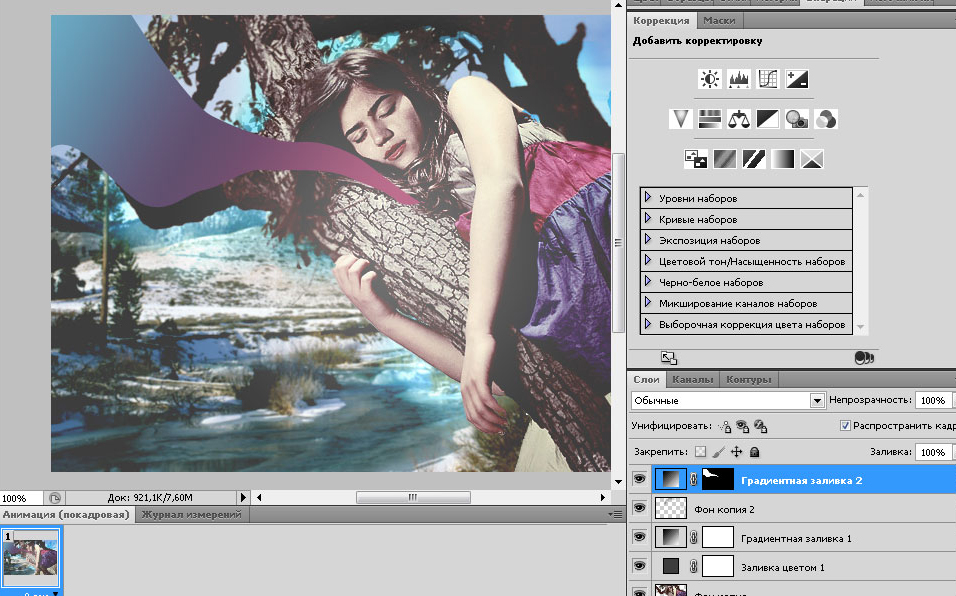Select the Фон копия 2 layer name

point(724,509)
